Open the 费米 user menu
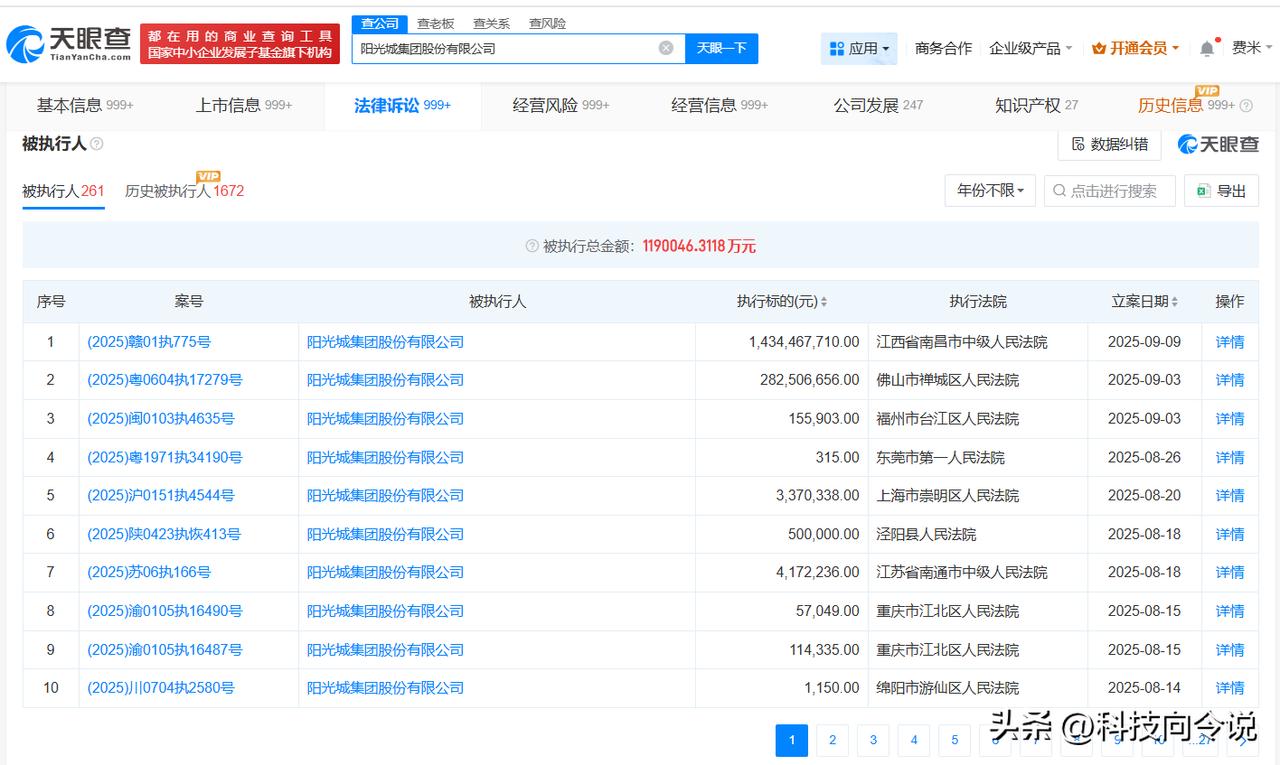This screenshot has height=765, width=1280. pos(1253,48)
